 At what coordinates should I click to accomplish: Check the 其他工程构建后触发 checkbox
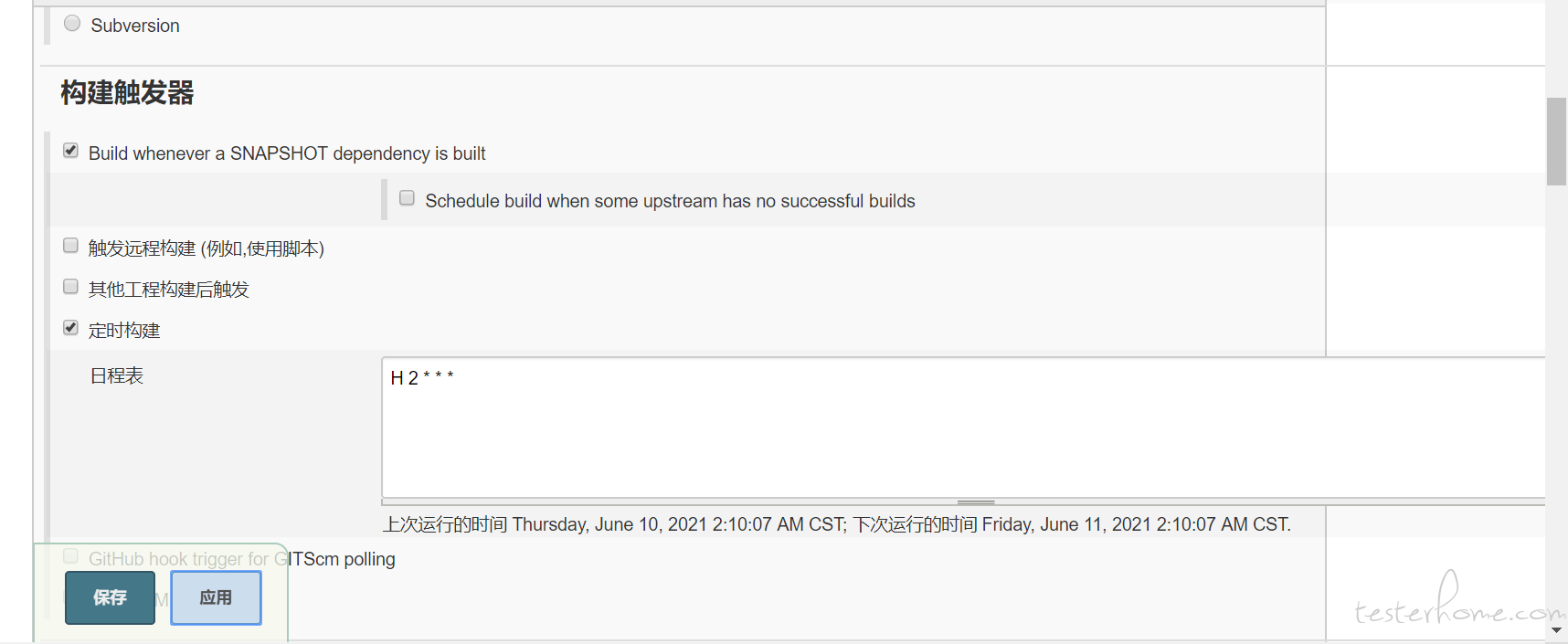(70, 287)
